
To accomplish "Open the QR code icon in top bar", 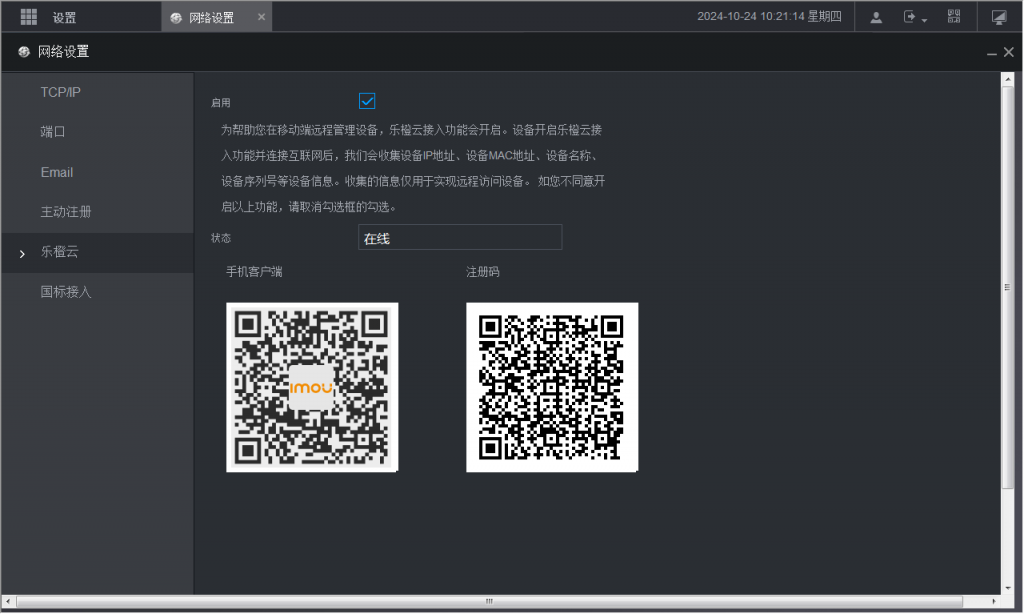I will 954,17.
